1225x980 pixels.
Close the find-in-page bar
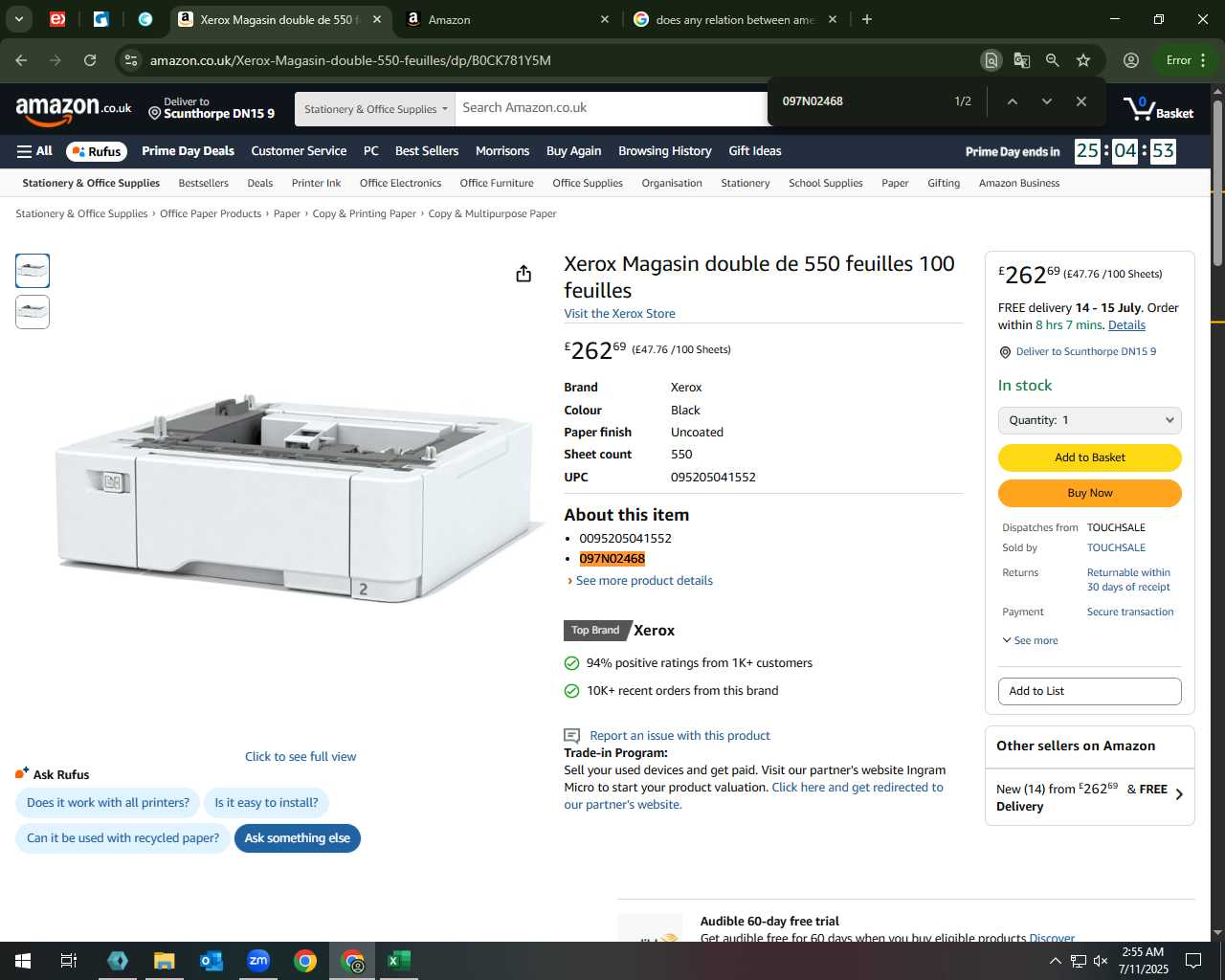1081,101
